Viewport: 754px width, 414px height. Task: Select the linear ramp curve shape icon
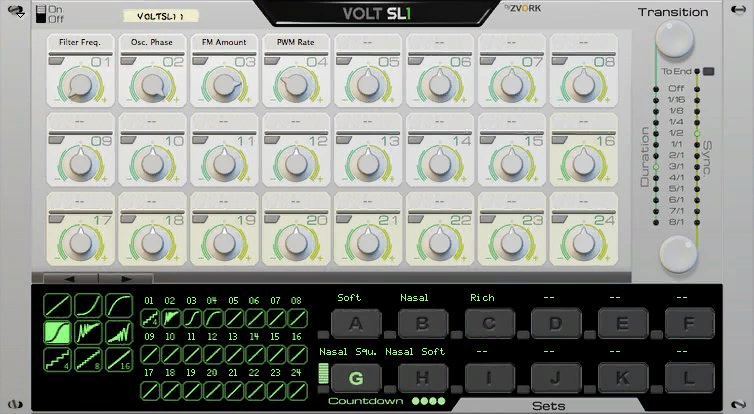click(x=58, y=305)
